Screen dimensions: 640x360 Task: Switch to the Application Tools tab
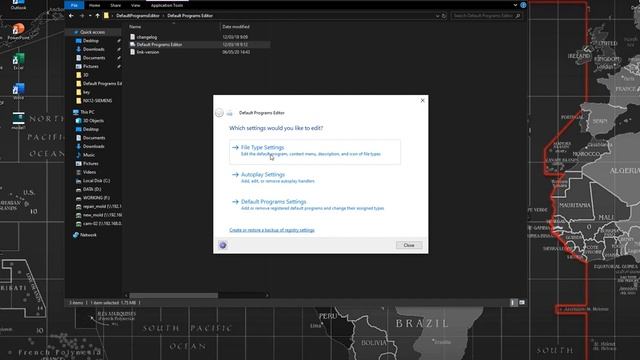point(167,5)
